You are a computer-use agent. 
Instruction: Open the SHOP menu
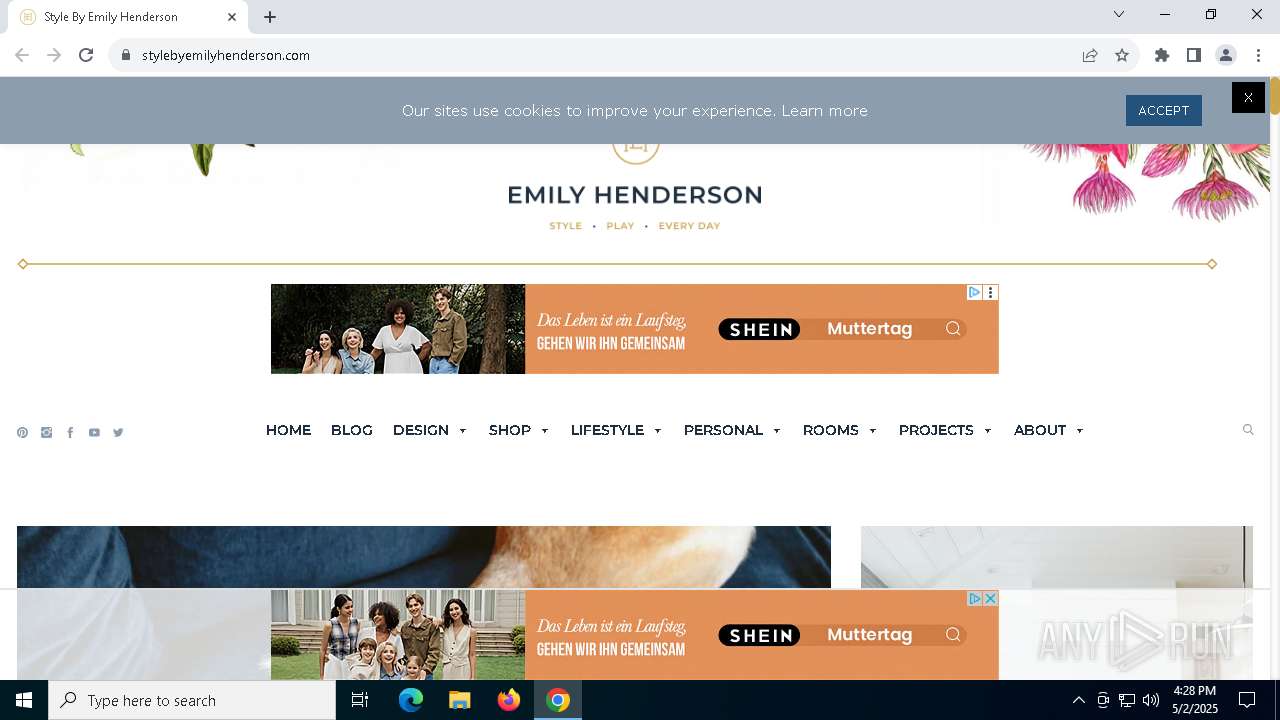[x=510, y=430]
